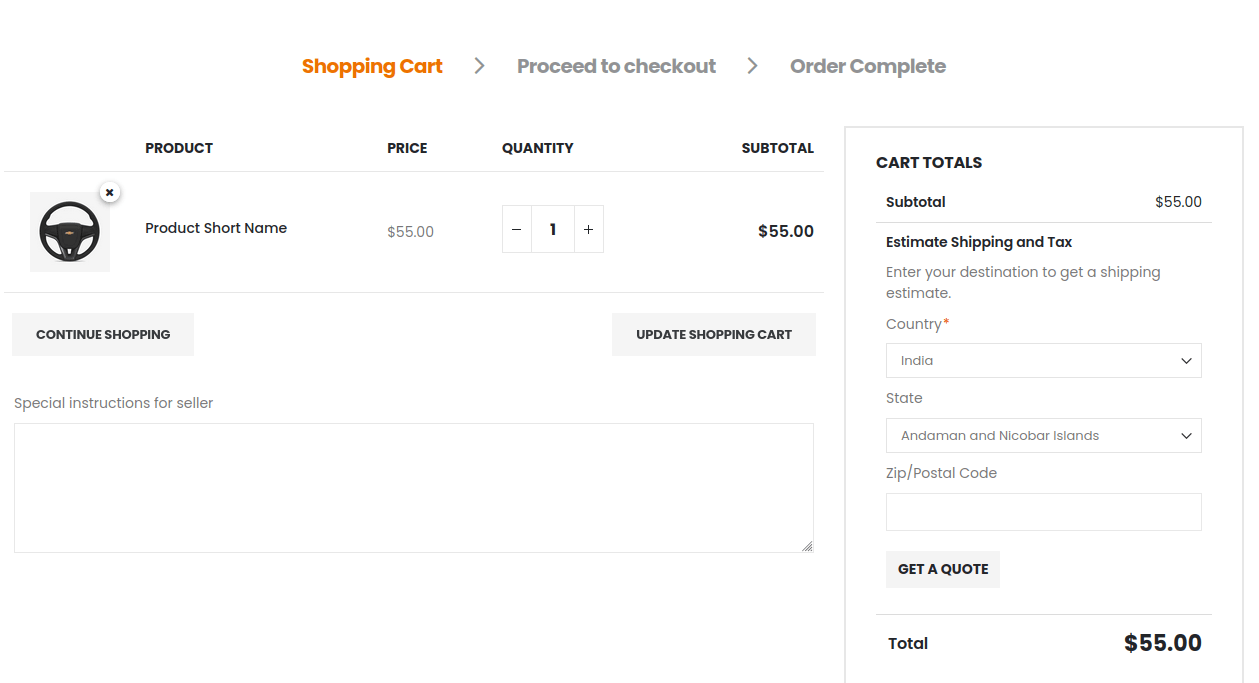Image resolution: width=1259 pixels, height=683 pixels.
Task: Click the Continue Shopping button
Action: [103, 335]
